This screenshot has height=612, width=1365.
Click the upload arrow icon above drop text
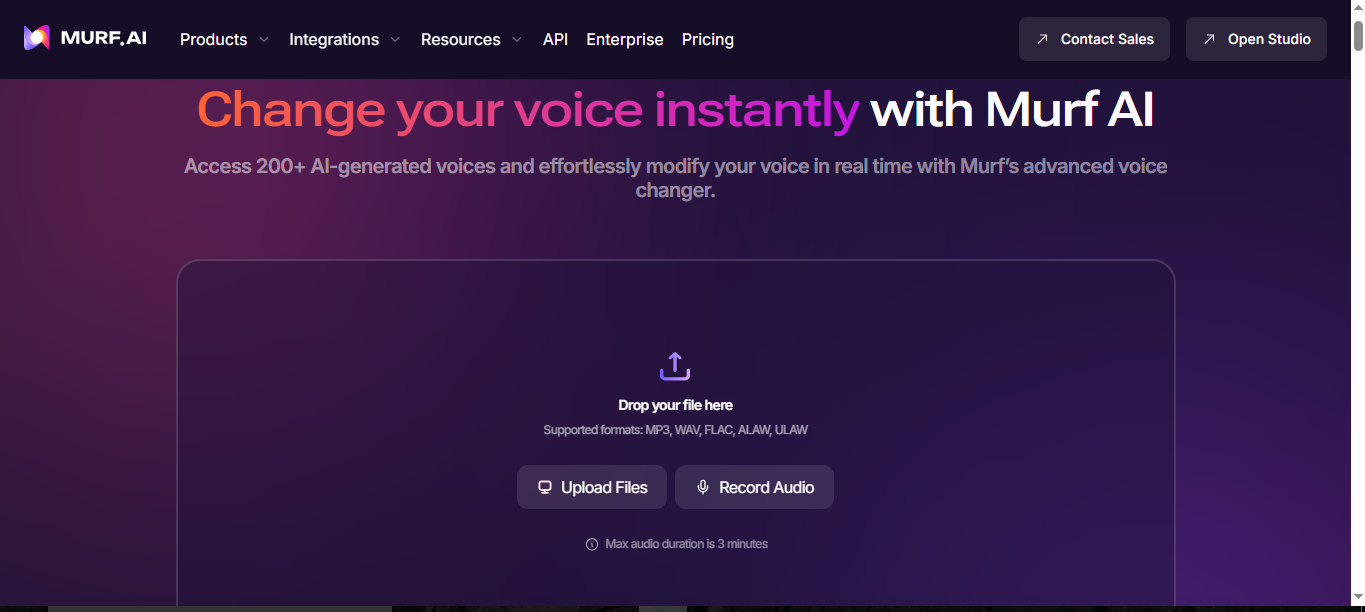pyautogui.click(x=675, y=366)
